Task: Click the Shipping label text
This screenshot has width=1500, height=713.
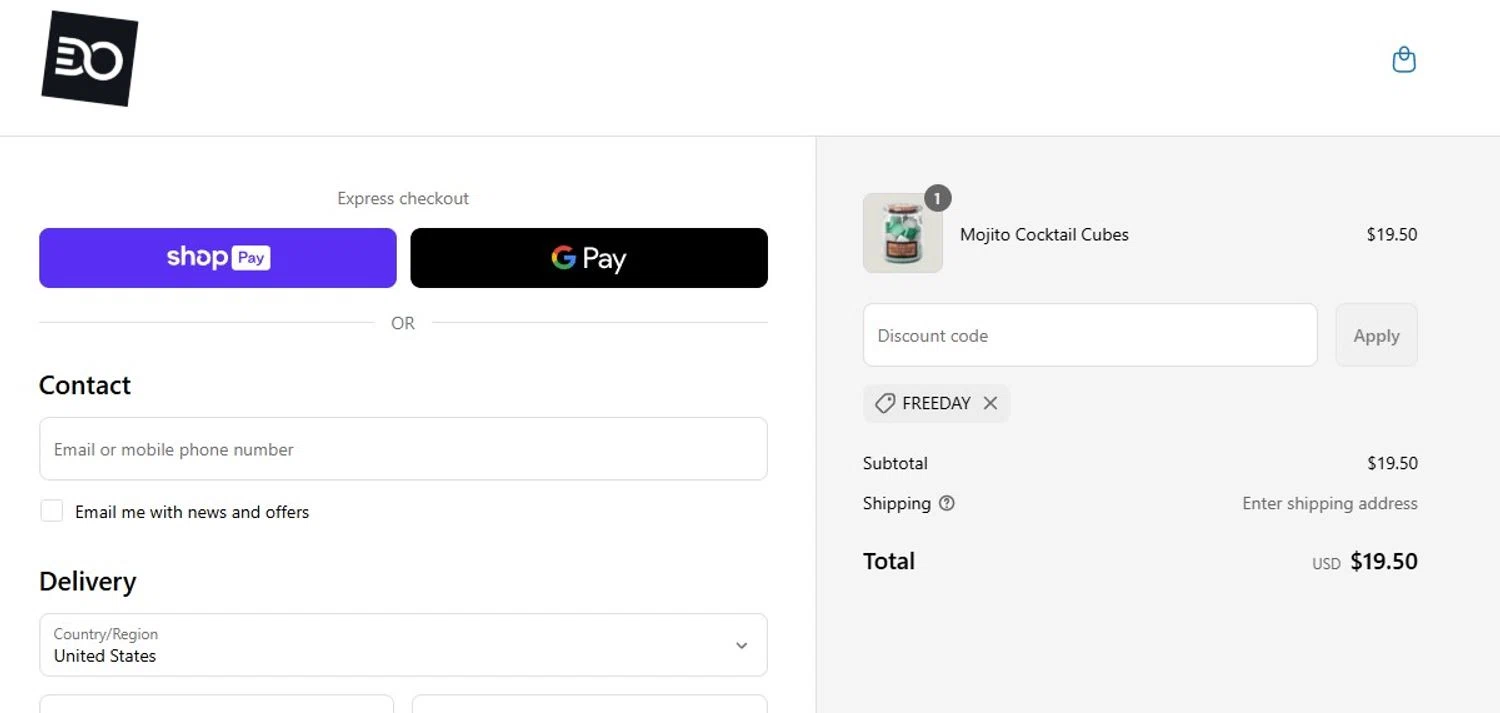Action: [x=897, y=503]
